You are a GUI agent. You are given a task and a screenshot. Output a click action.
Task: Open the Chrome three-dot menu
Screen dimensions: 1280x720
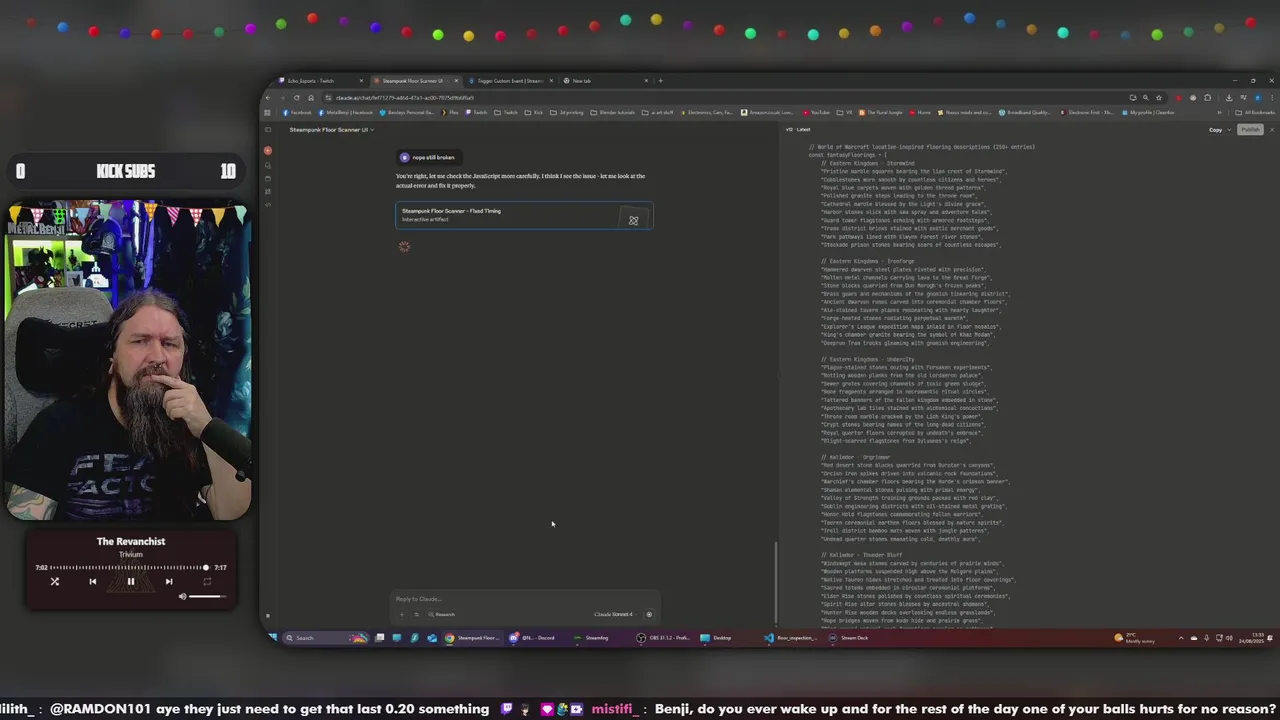tap(1271, 97)
